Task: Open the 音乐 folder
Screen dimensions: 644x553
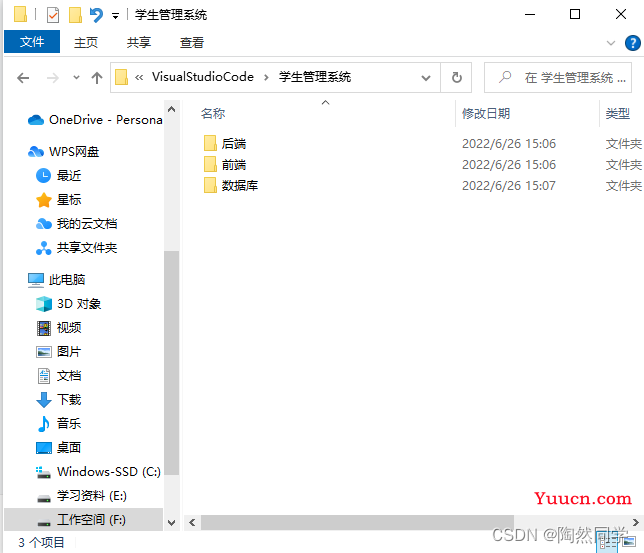Action: (x=58, y=424)
